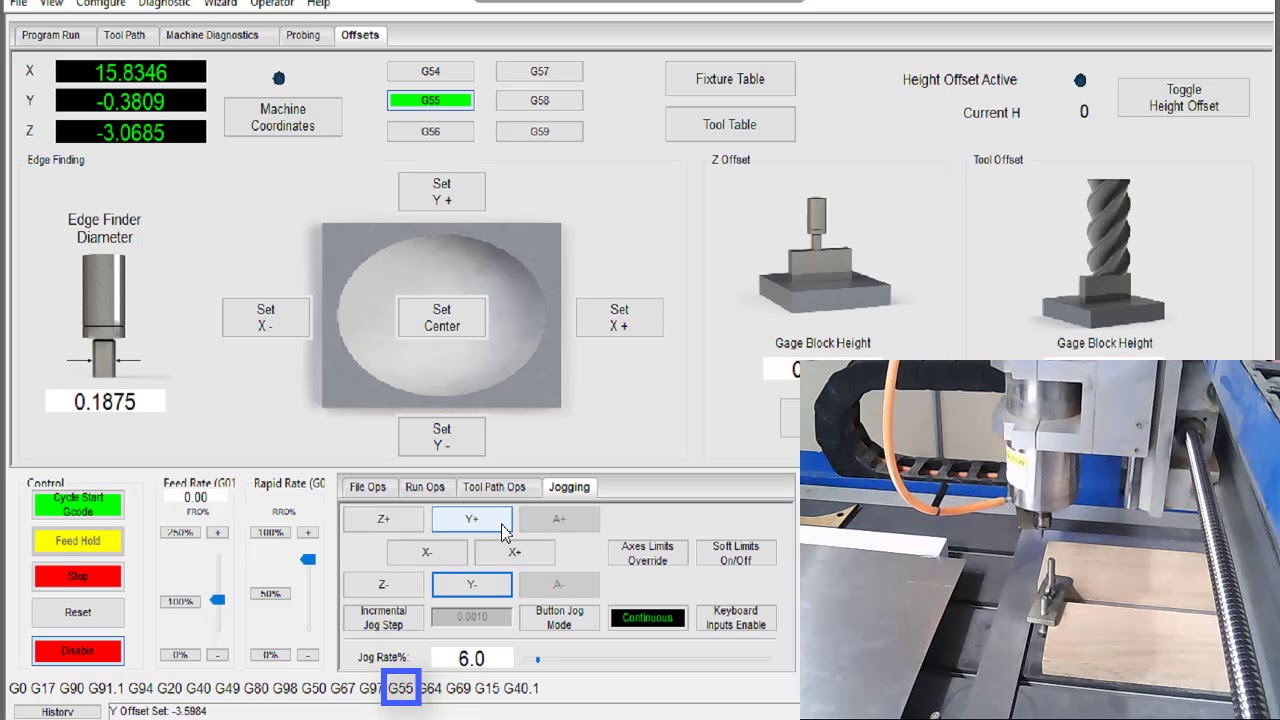Select the G54 work offset
This screenshot has width=1280, height=720.
[x=430, y=72]
